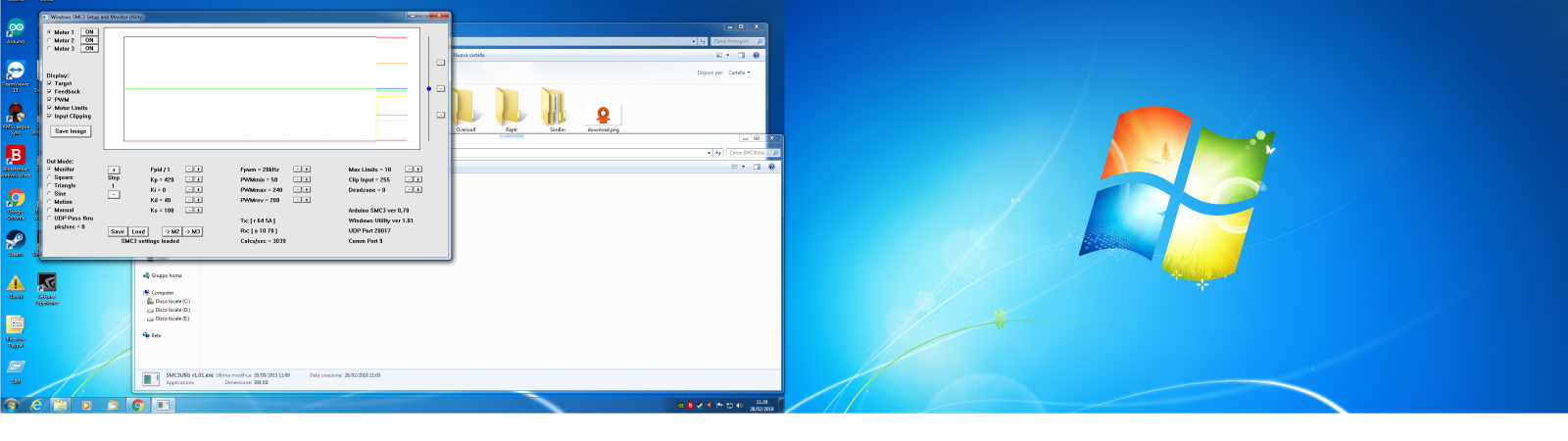The image size is (1568, 441).
Task: Switch to Google Chrome in the taskbar
Action: (138, 405)
